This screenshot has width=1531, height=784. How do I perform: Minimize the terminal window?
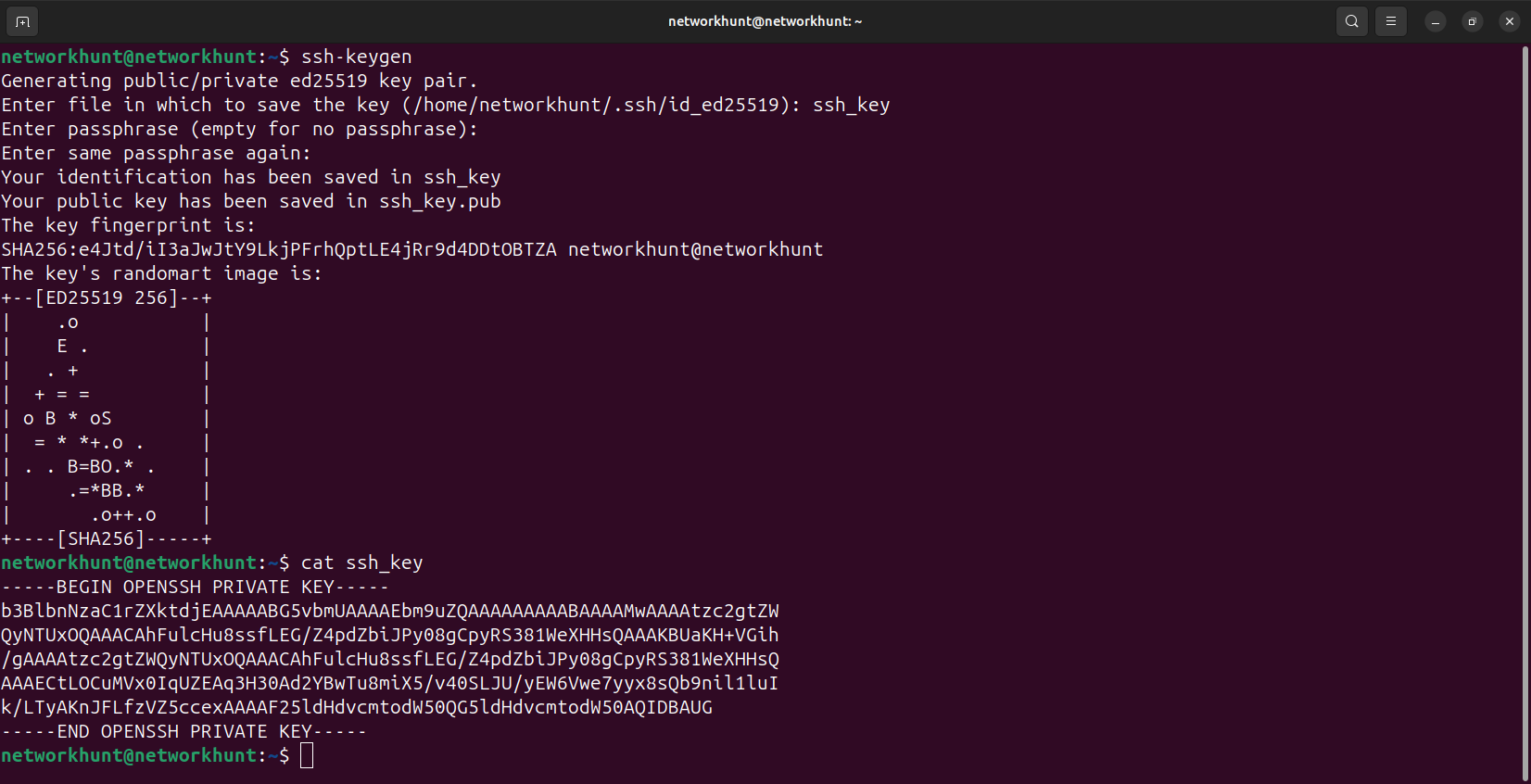(x=1436, y=21)
